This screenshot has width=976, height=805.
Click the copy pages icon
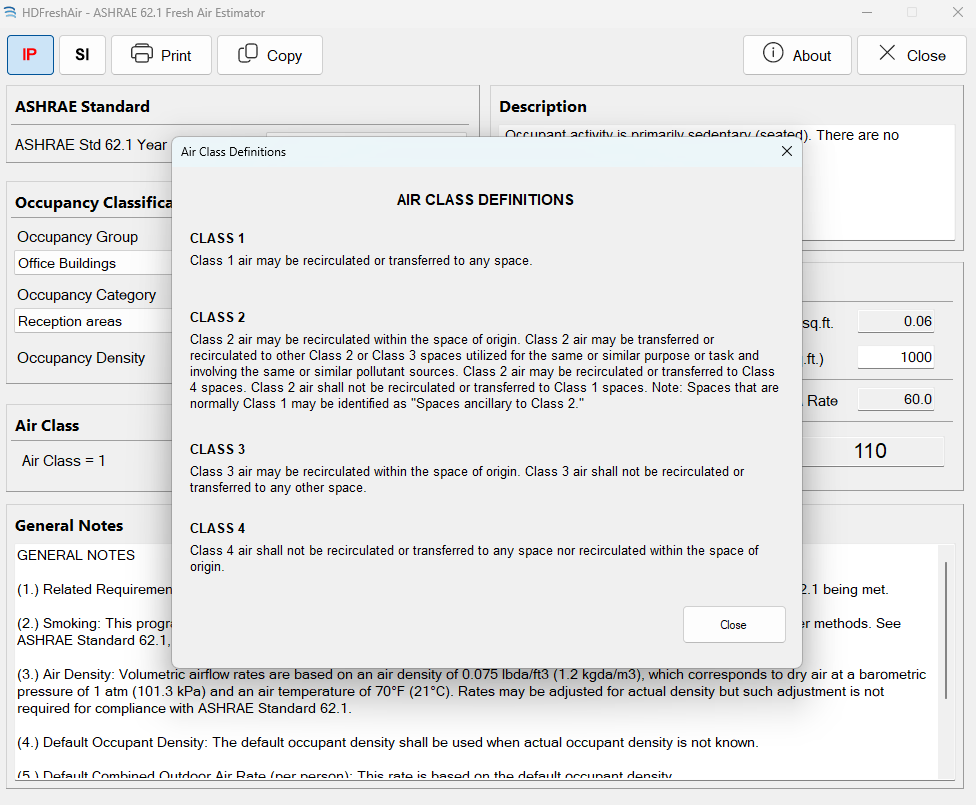pyautogui.click(x=248, y=54)
